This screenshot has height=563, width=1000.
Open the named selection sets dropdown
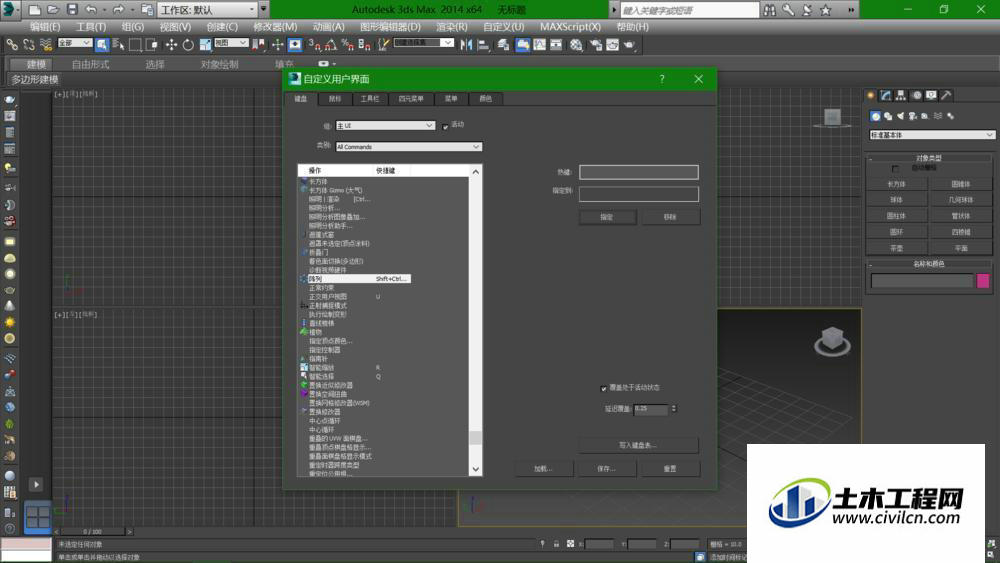(x=423, y=43)
